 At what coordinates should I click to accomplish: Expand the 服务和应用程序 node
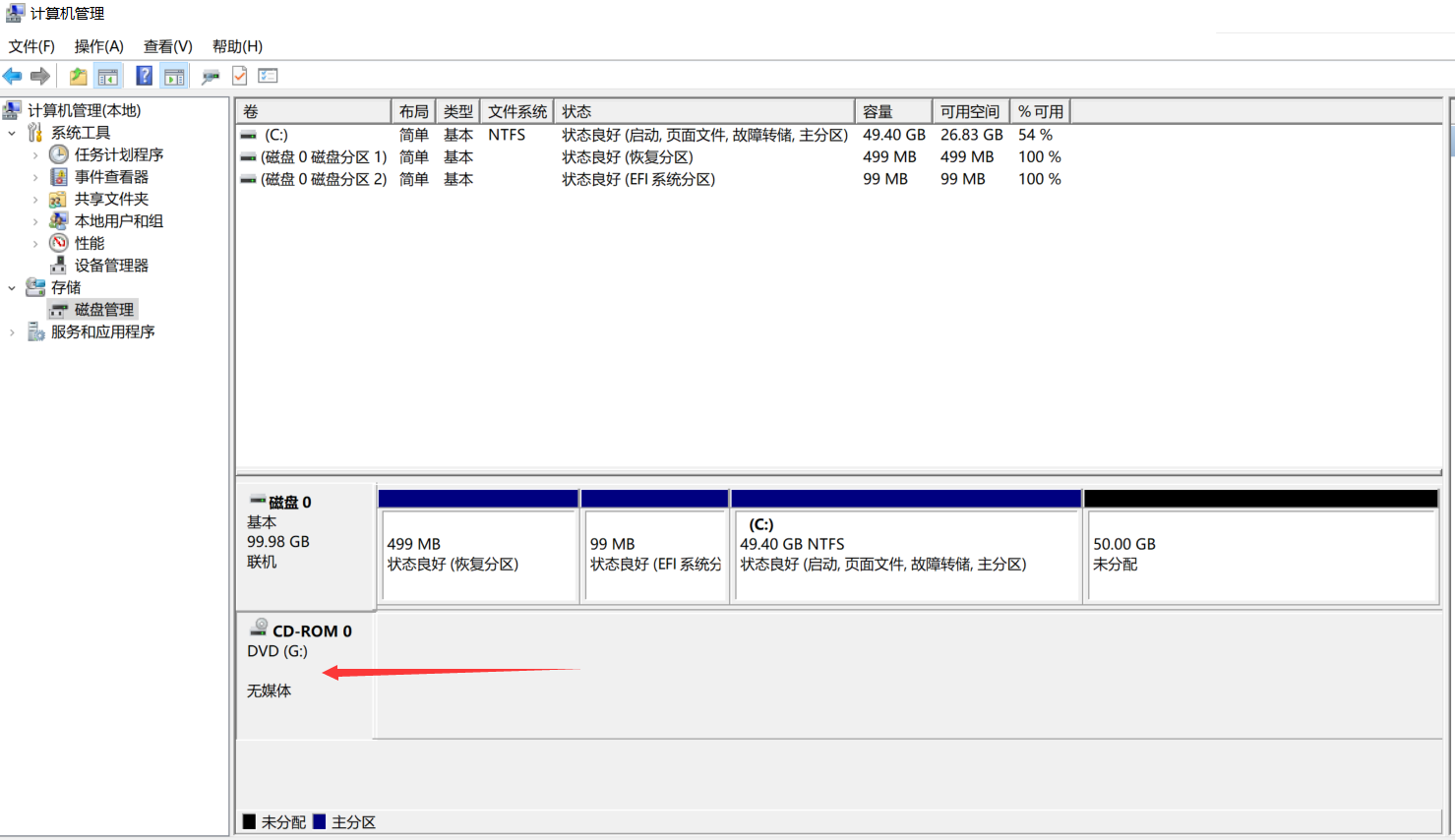(12, 331)
